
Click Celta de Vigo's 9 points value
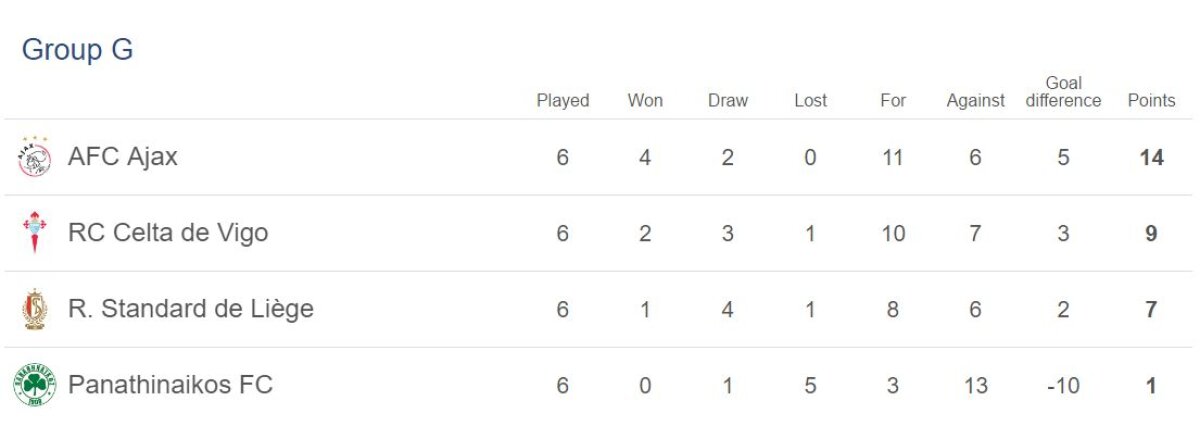click(1151, 234)
